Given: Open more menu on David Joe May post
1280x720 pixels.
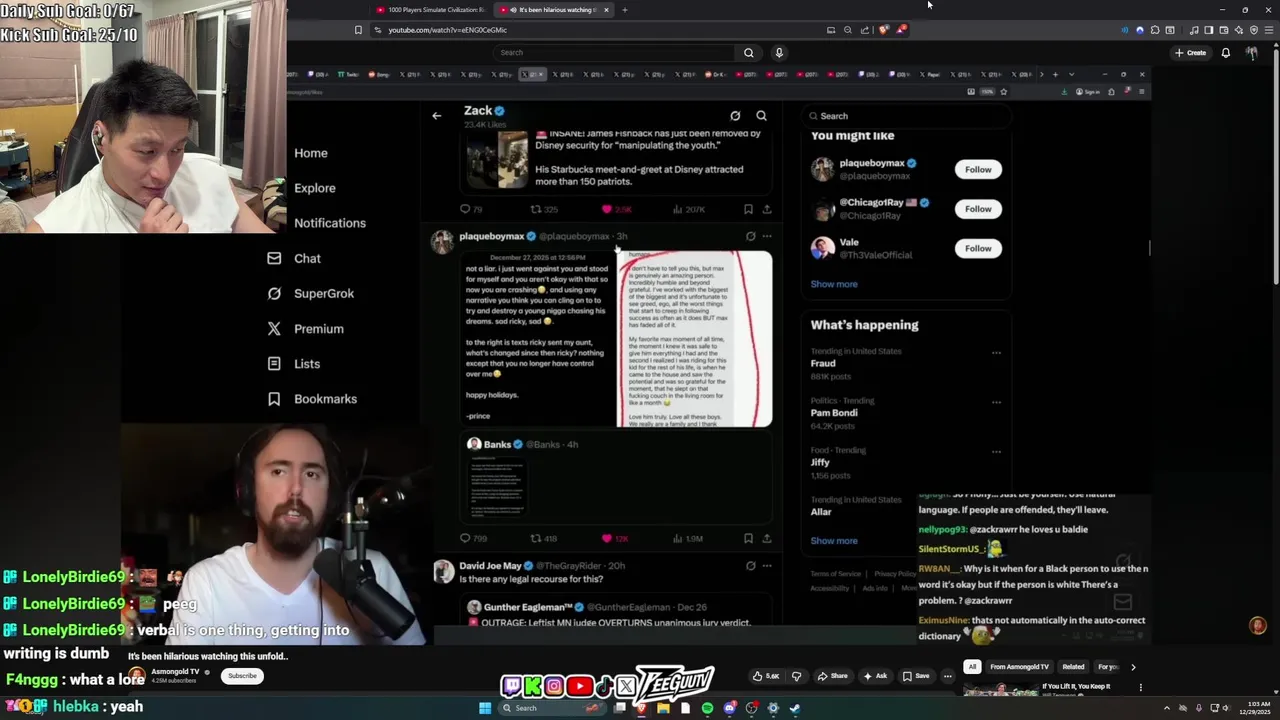Looking at the screenshot, I should click(767, 566).
